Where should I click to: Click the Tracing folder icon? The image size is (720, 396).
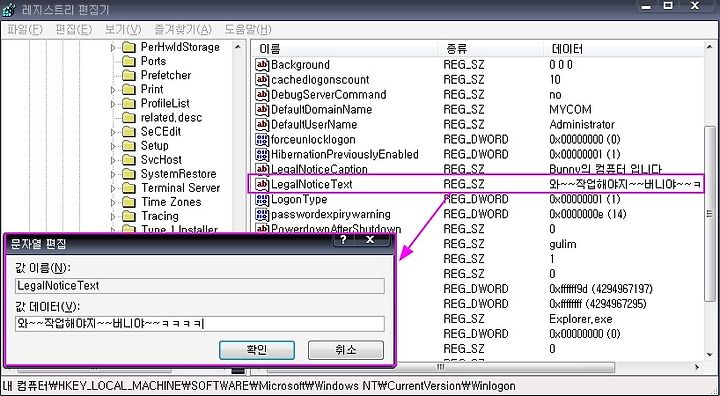[x=129, y=216]
